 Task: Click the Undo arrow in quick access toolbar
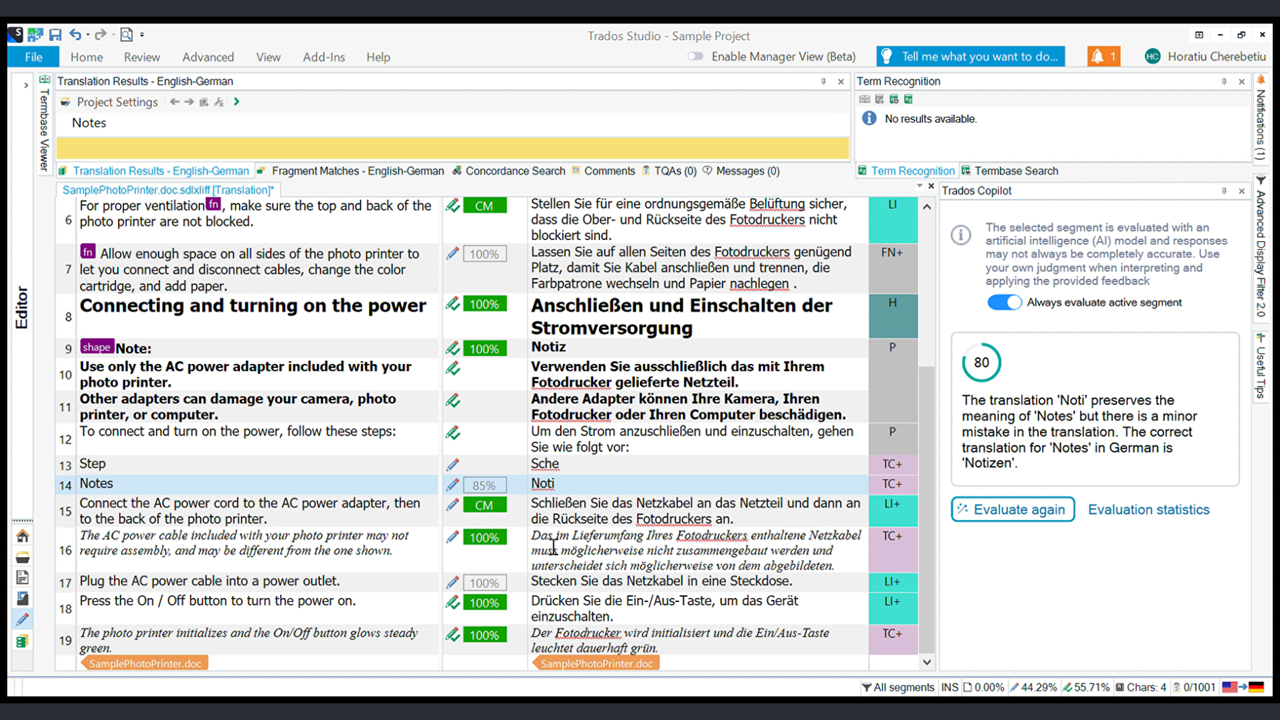click(75, 35)
